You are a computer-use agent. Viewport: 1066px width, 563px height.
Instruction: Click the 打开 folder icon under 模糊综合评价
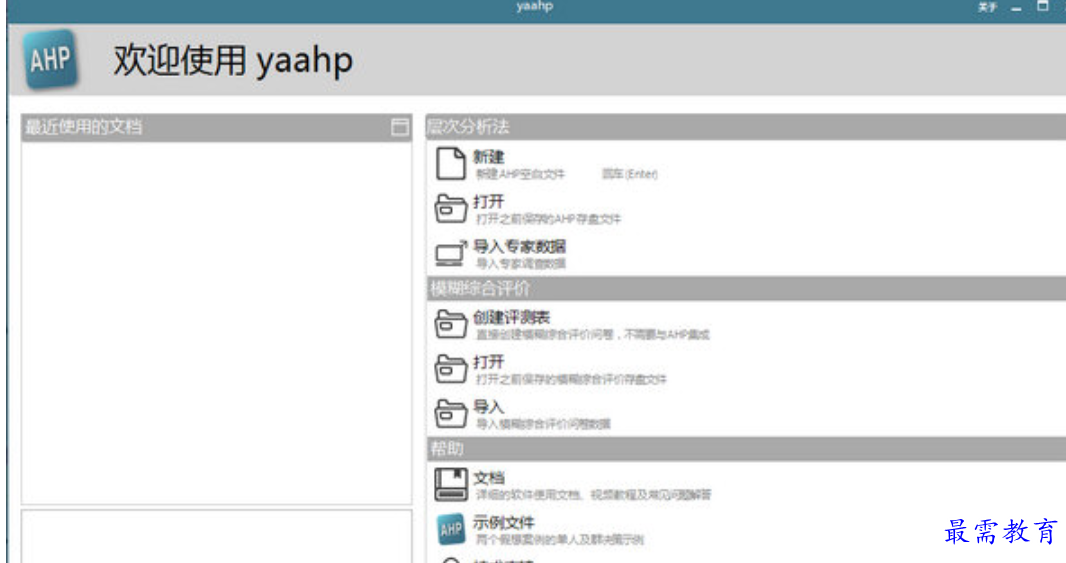pyautogui.click(x=450, y=369)
